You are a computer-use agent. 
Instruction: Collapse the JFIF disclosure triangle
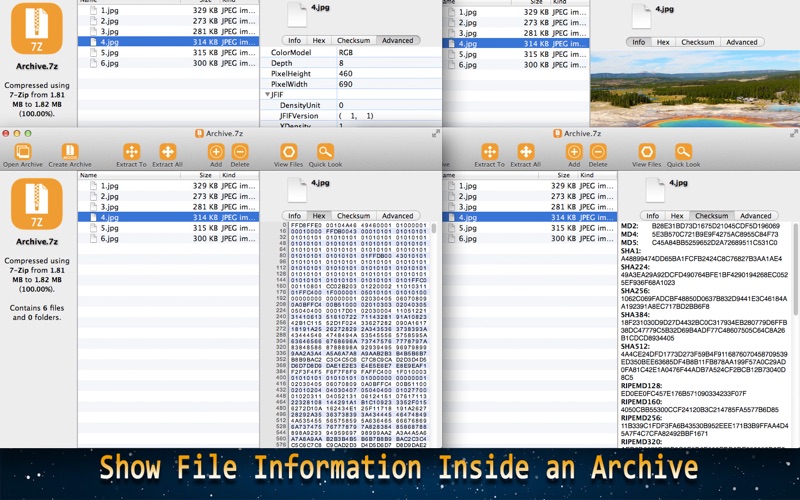[x=267, y=95]
